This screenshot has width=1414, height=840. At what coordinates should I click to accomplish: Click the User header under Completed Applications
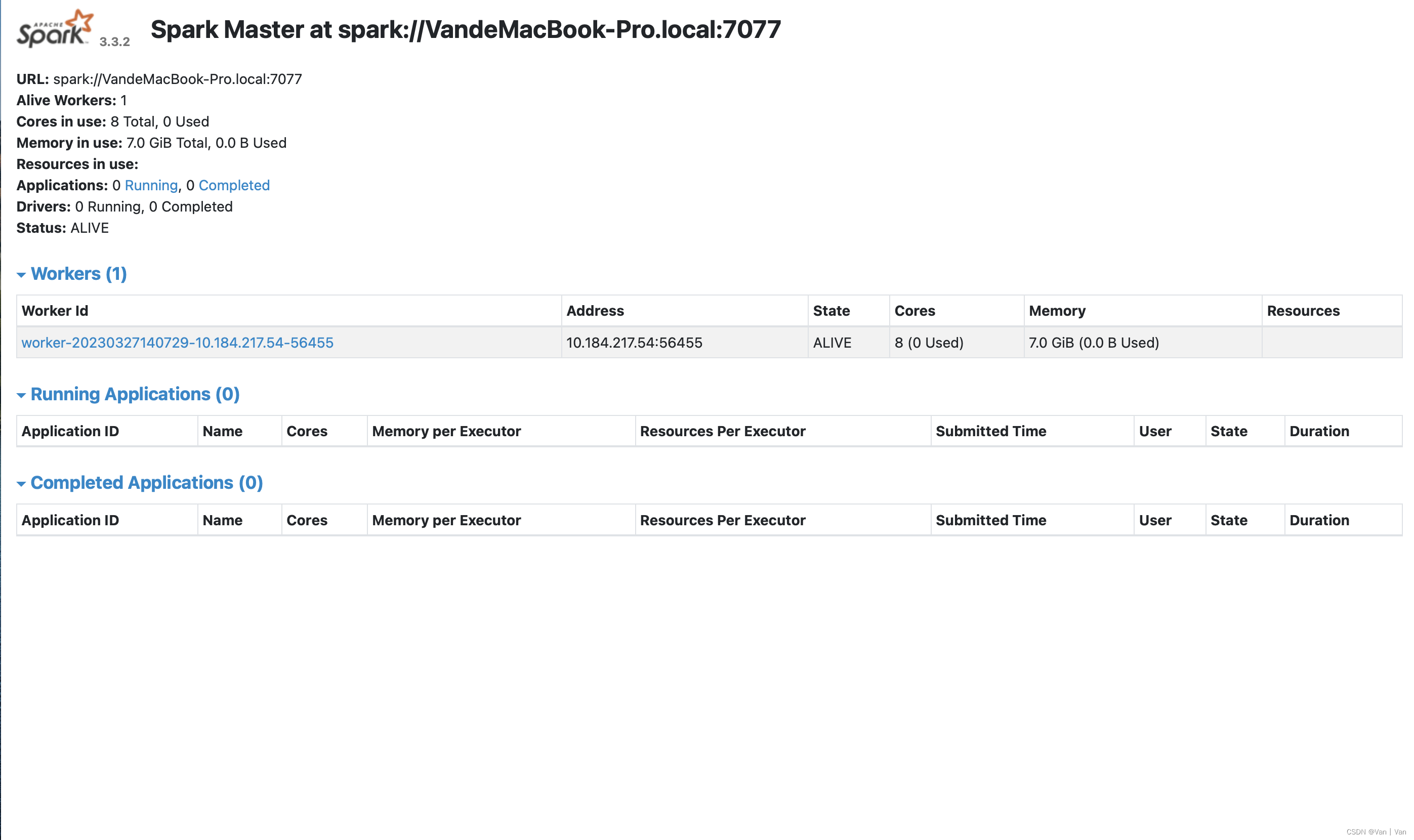tap(1155, 520)
